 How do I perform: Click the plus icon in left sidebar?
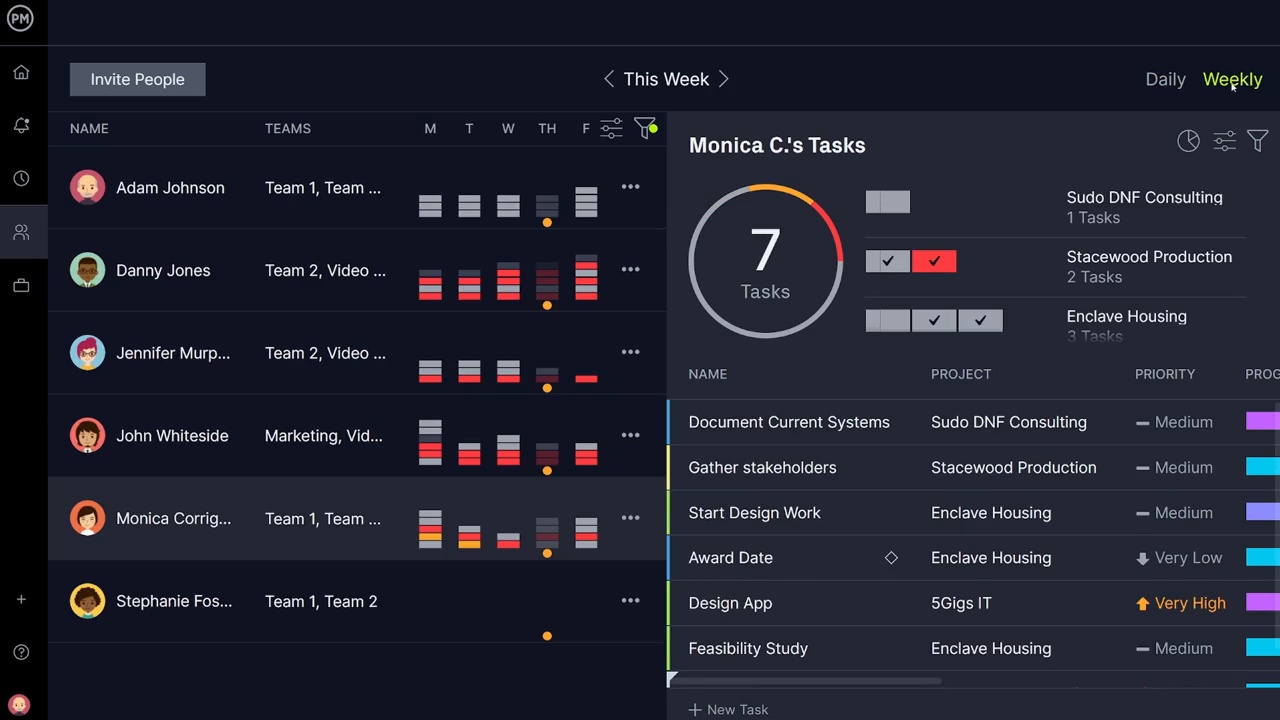pos(21,599)
